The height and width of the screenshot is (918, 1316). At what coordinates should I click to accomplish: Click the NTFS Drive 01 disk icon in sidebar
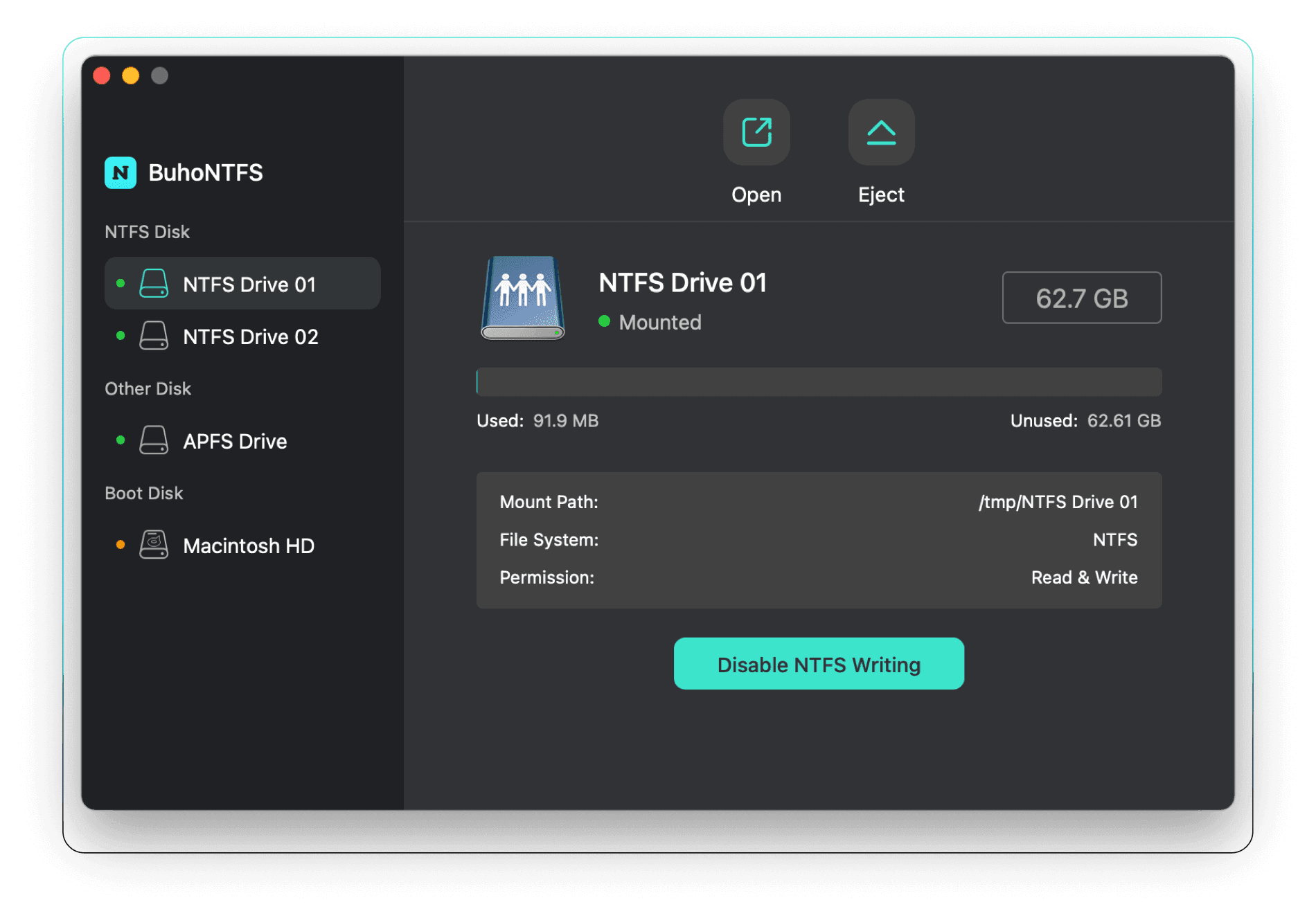(x=154, y=284)
